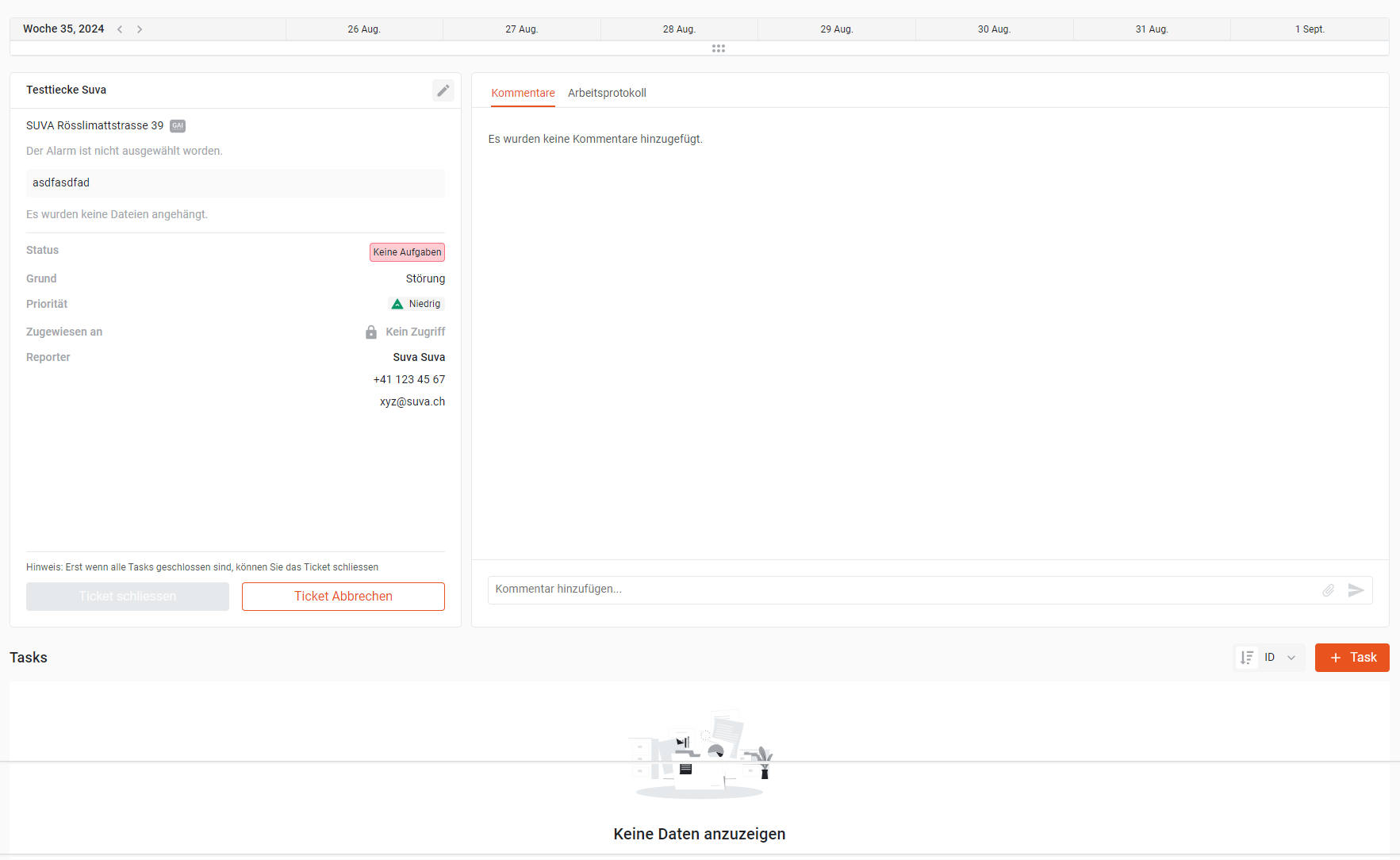Go to previous week using left chevron

(x=120, y=29)
